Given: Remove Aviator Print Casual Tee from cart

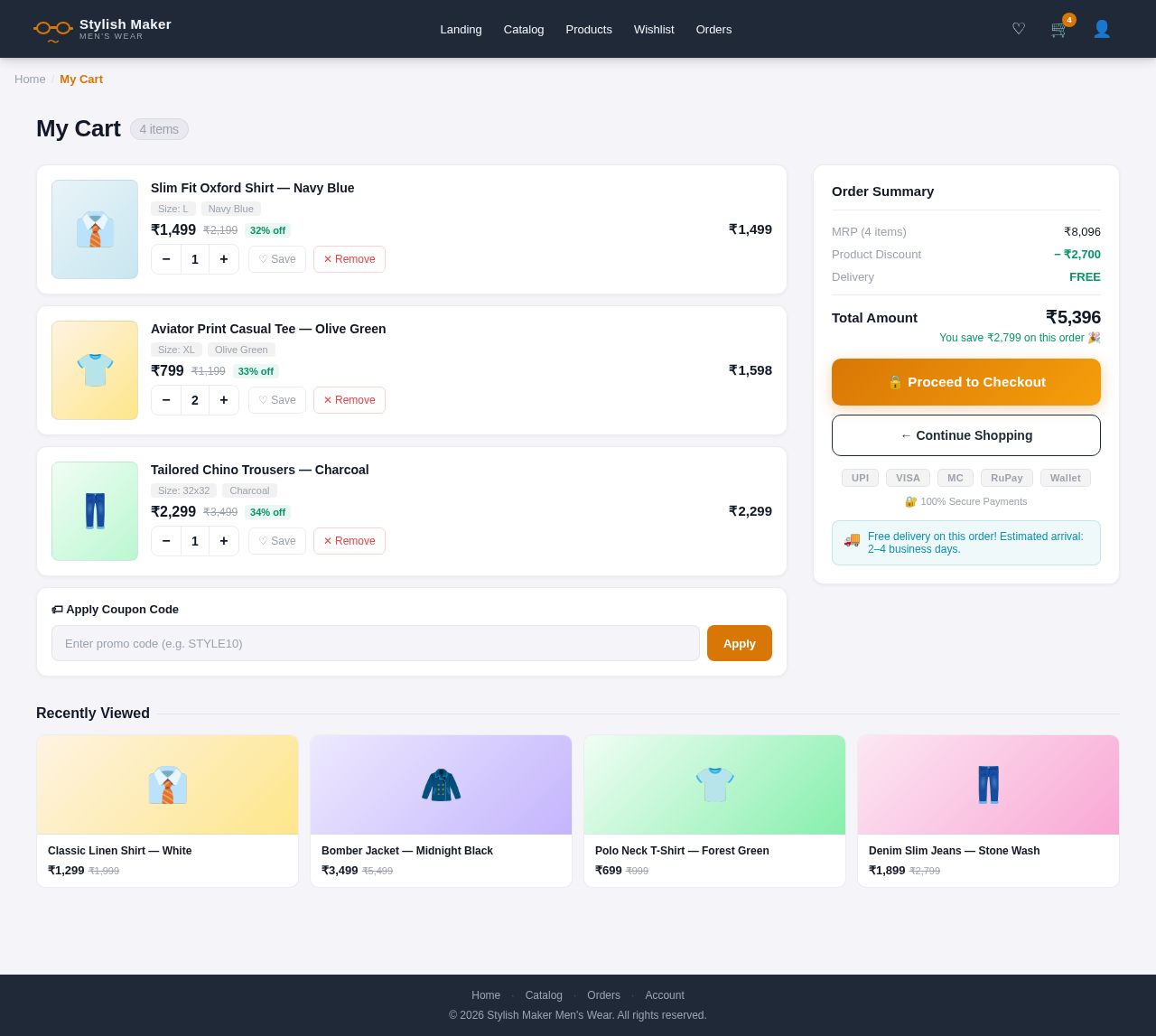Looking at the screenshot, I should [350, 400].
